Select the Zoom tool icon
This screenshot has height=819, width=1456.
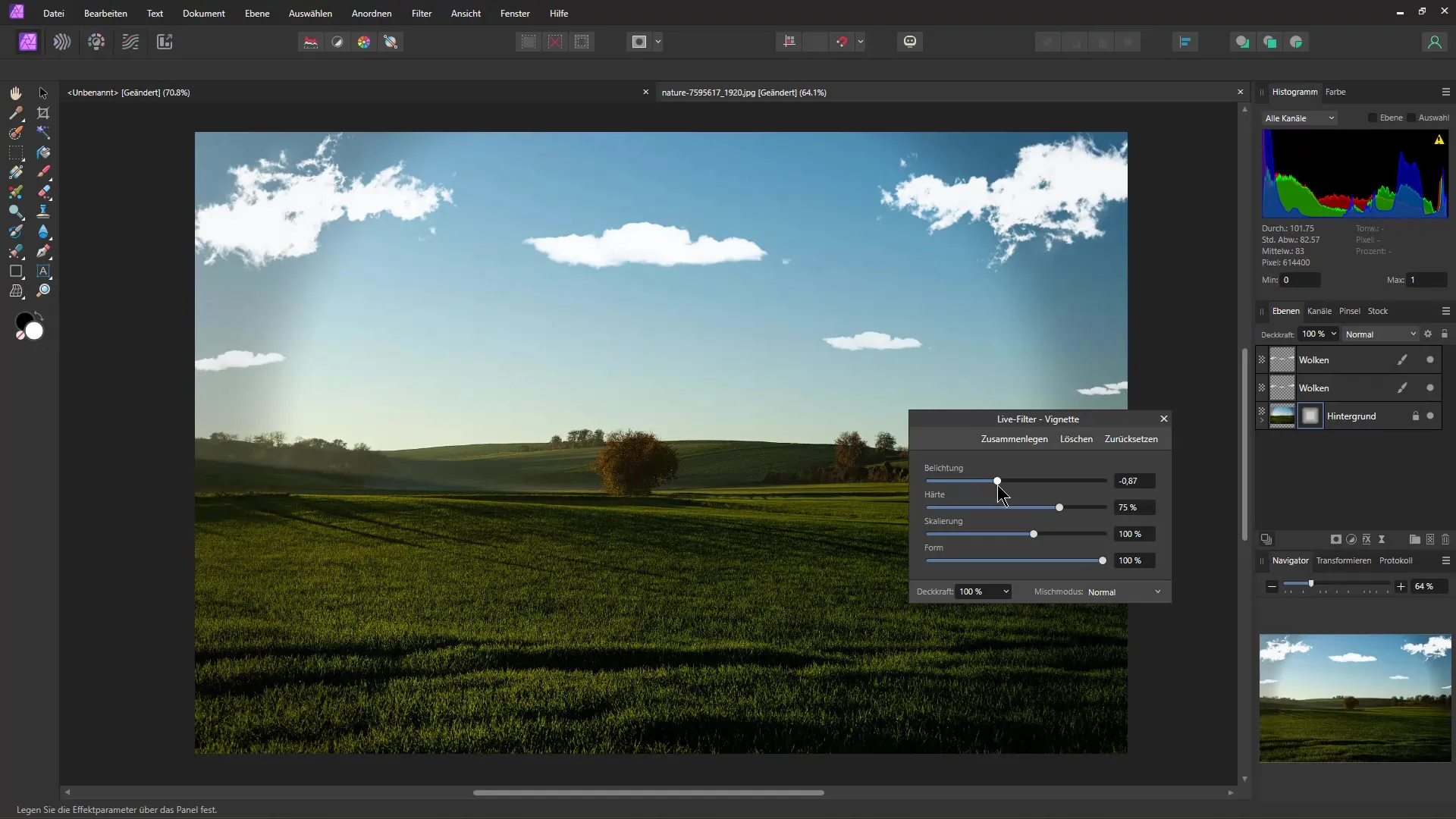43,290
